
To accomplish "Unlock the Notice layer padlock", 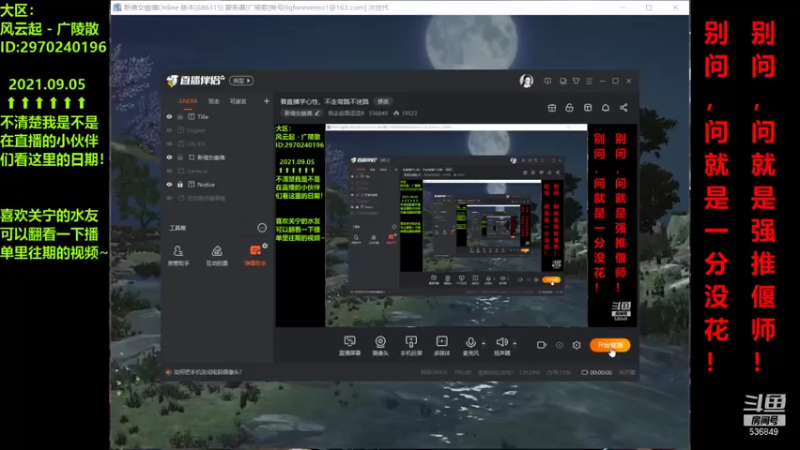I will pos(180,185).
